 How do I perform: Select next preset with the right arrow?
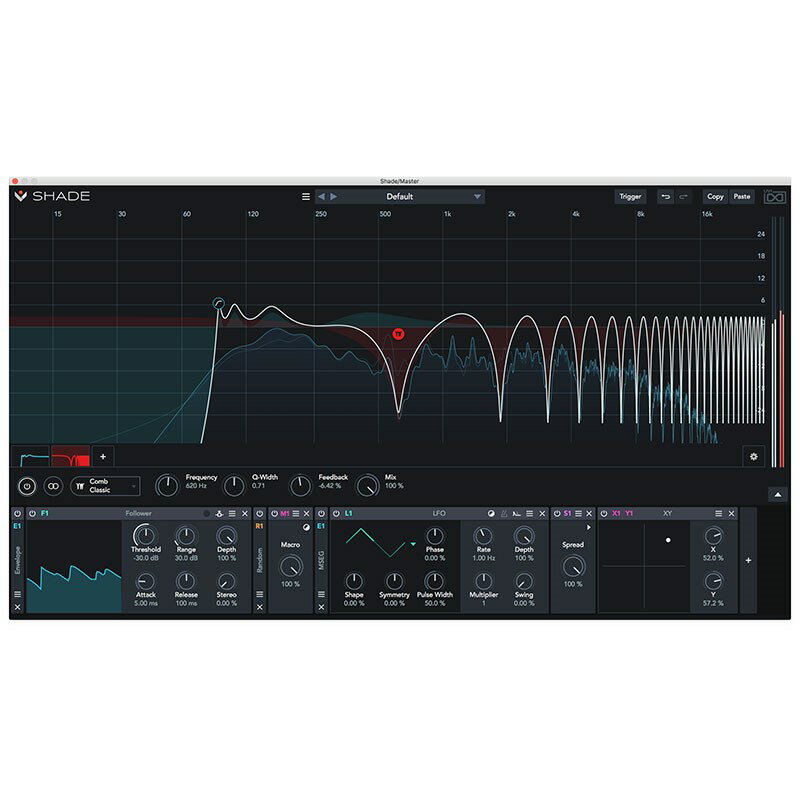coord(334,197)
